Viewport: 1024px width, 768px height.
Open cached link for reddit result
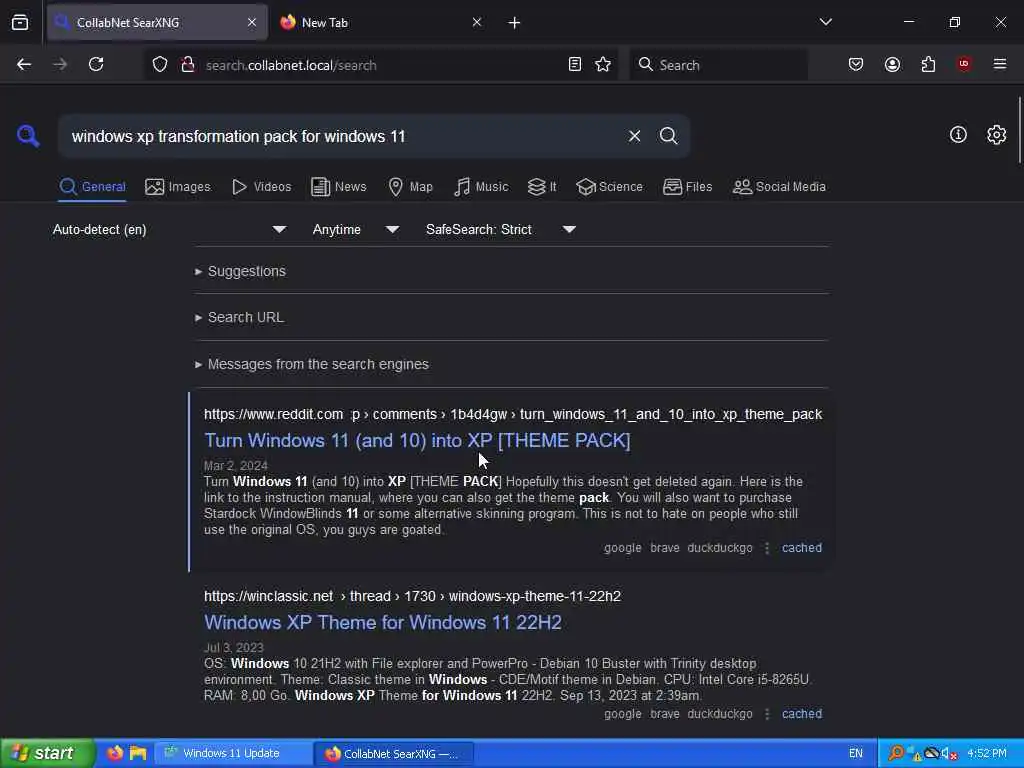click(802, 548)
